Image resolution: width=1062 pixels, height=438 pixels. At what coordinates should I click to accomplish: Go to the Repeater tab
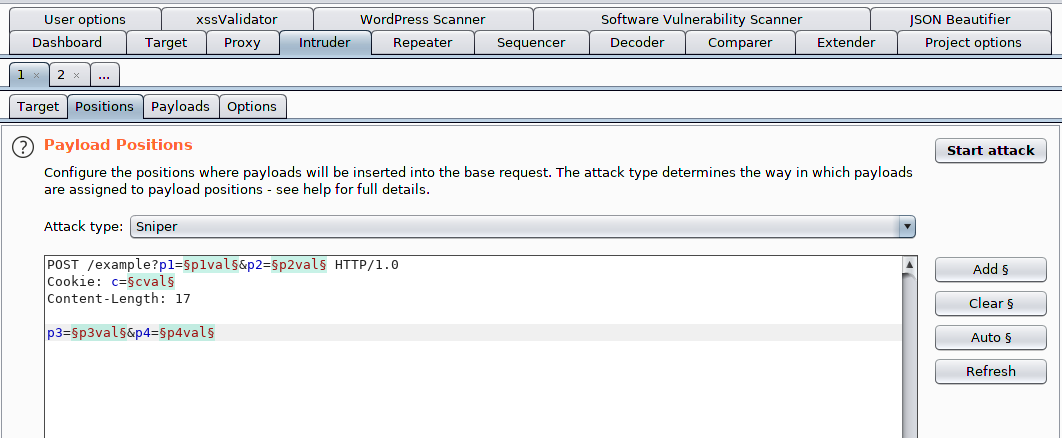422,42
